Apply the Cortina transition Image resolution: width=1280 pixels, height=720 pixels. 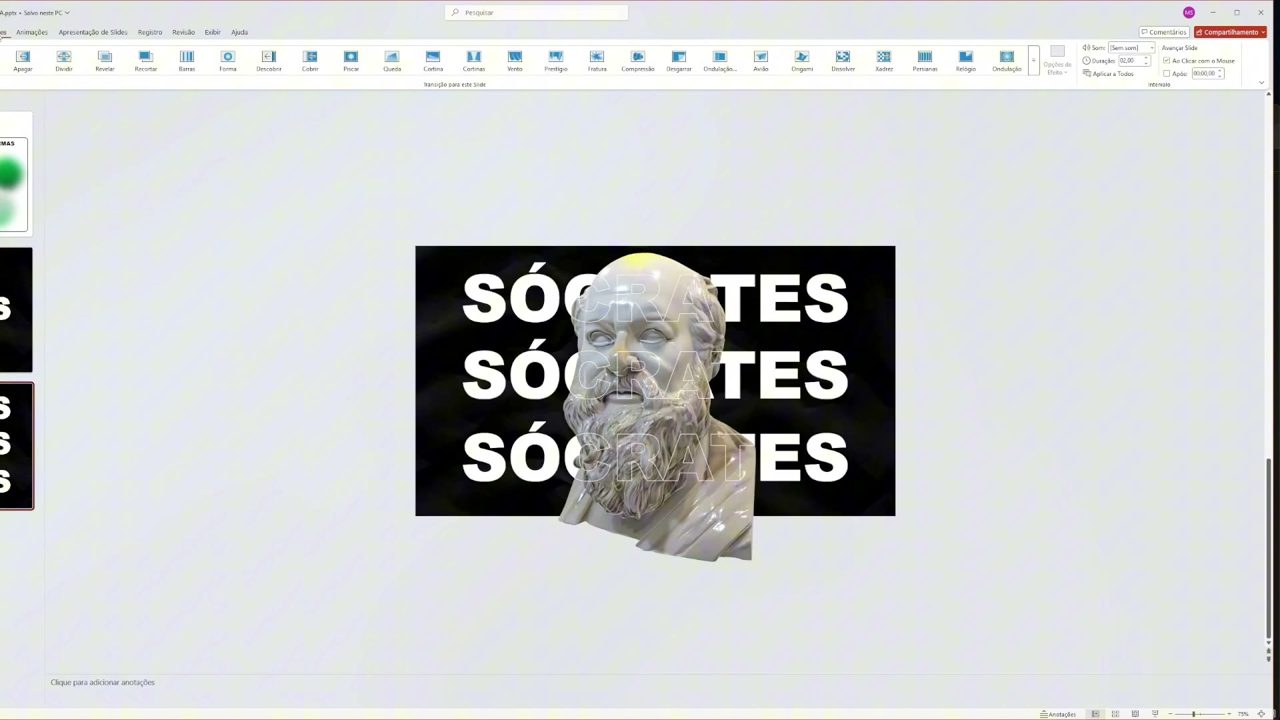(433, 61)
